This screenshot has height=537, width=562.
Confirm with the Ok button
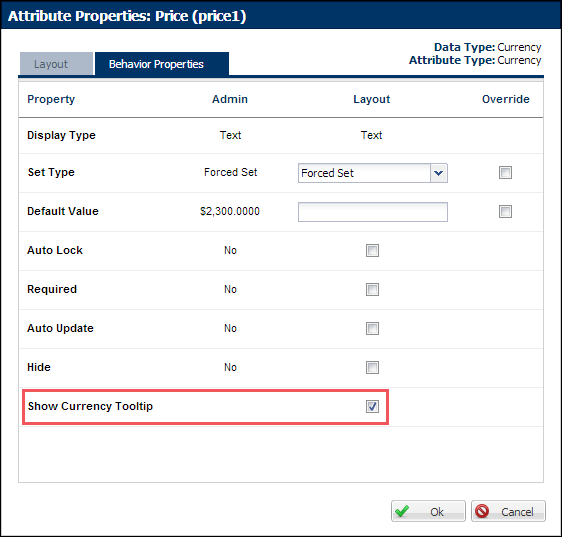[428, 511]
